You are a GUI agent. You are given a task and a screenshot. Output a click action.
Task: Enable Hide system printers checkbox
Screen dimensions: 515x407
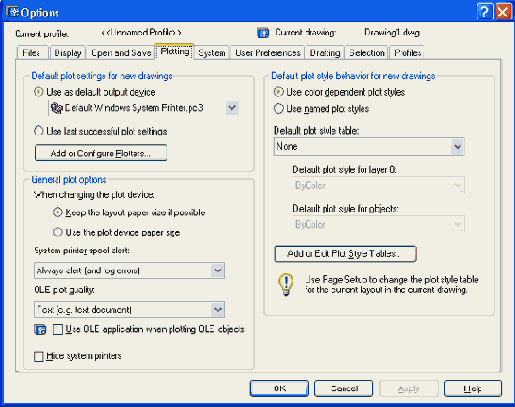tap(39, 356)
